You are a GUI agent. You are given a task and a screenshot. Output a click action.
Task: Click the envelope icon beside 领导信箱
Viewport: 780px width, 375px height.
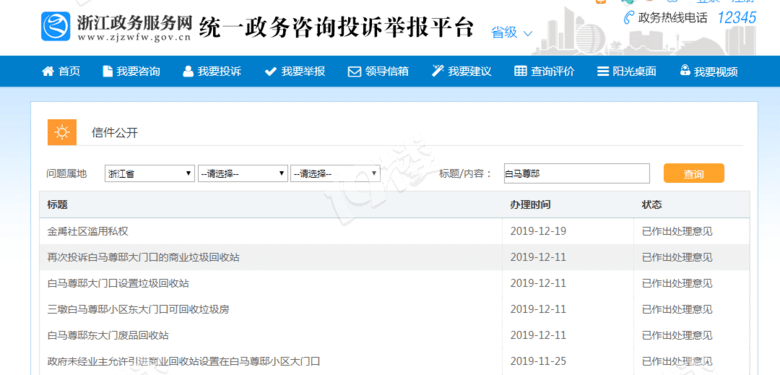[354, 72]
